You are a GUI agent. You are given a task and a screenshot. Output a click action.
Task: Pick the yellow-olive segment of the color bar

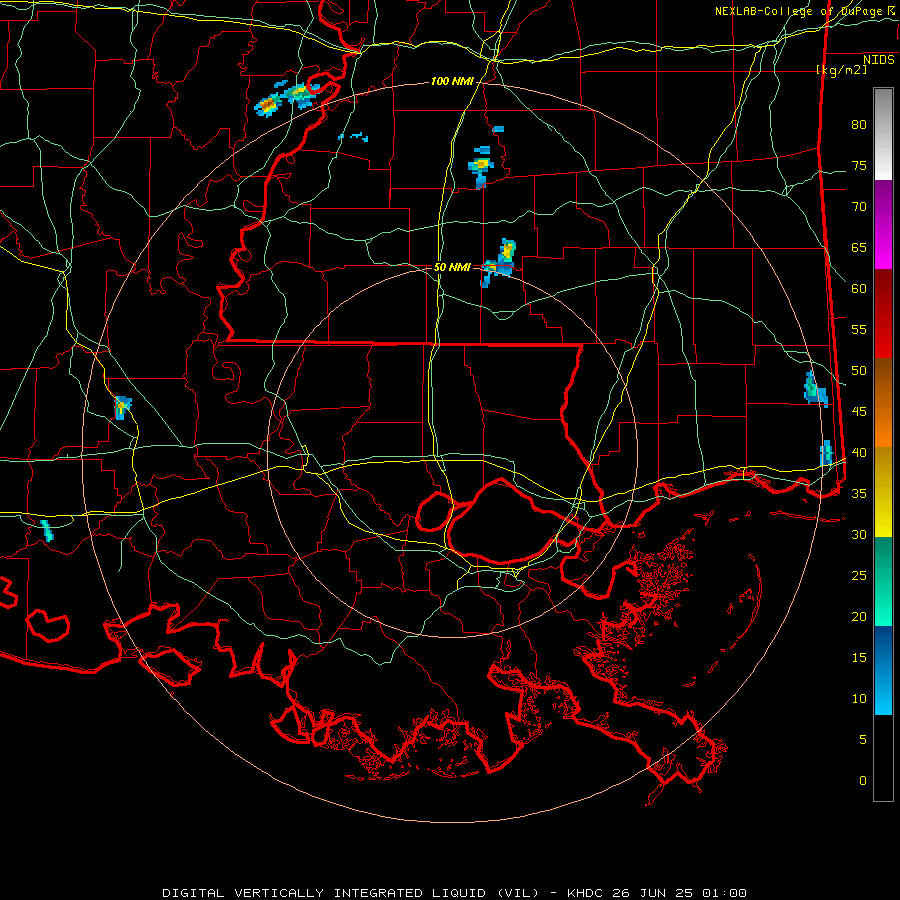(x=883, y=492)
